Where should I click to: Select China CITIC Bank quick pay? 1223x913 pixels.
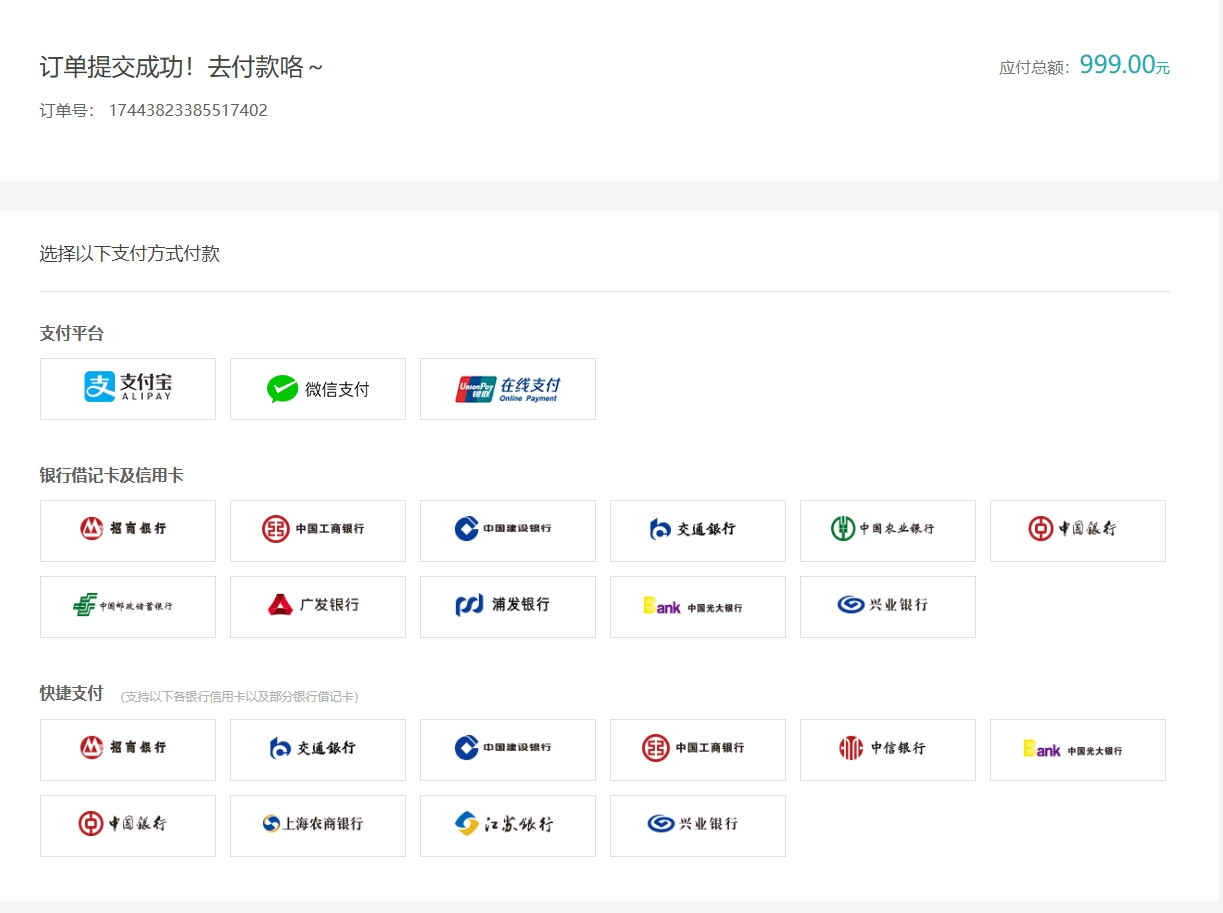[x=887, y=749]
